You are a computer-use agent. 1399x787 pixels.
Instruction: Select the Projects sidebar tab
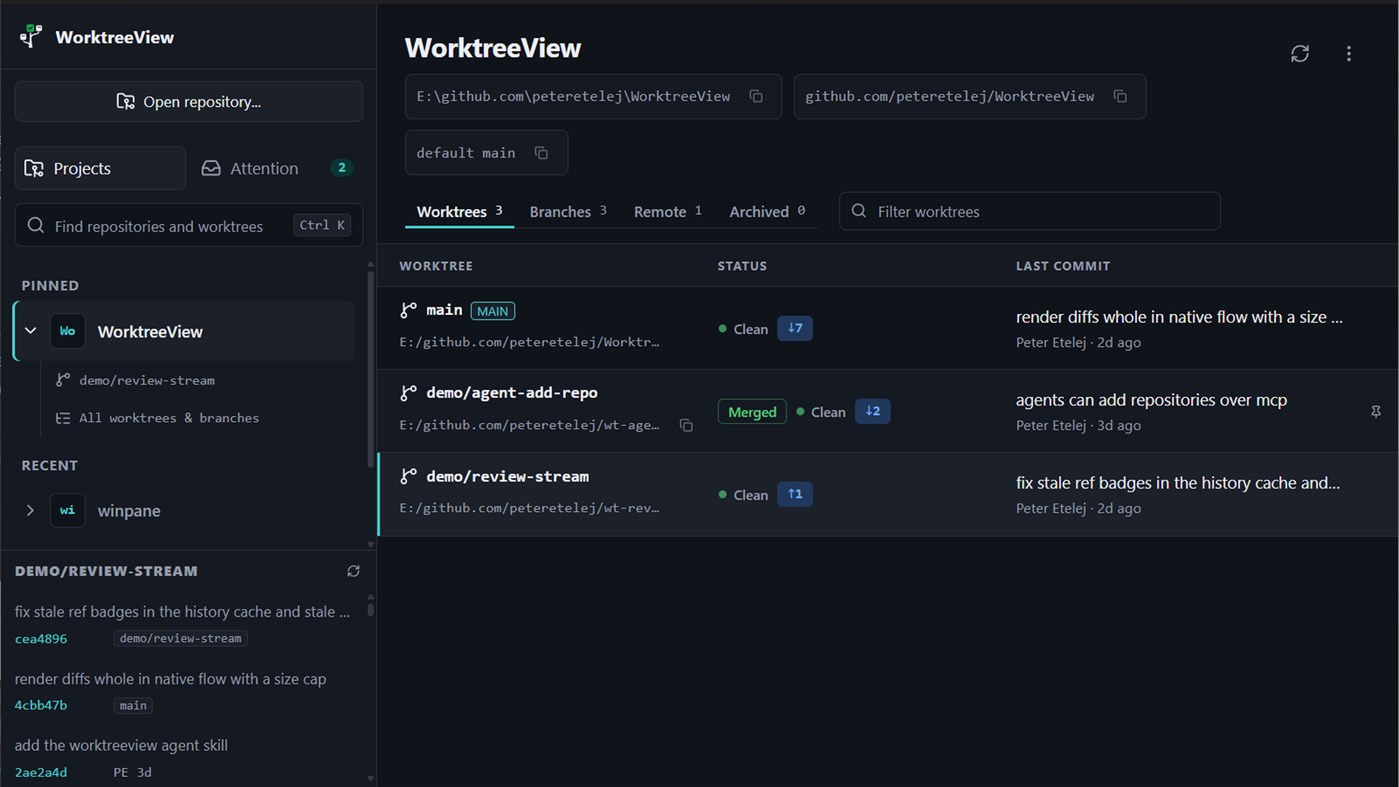(x=100, y=168)
